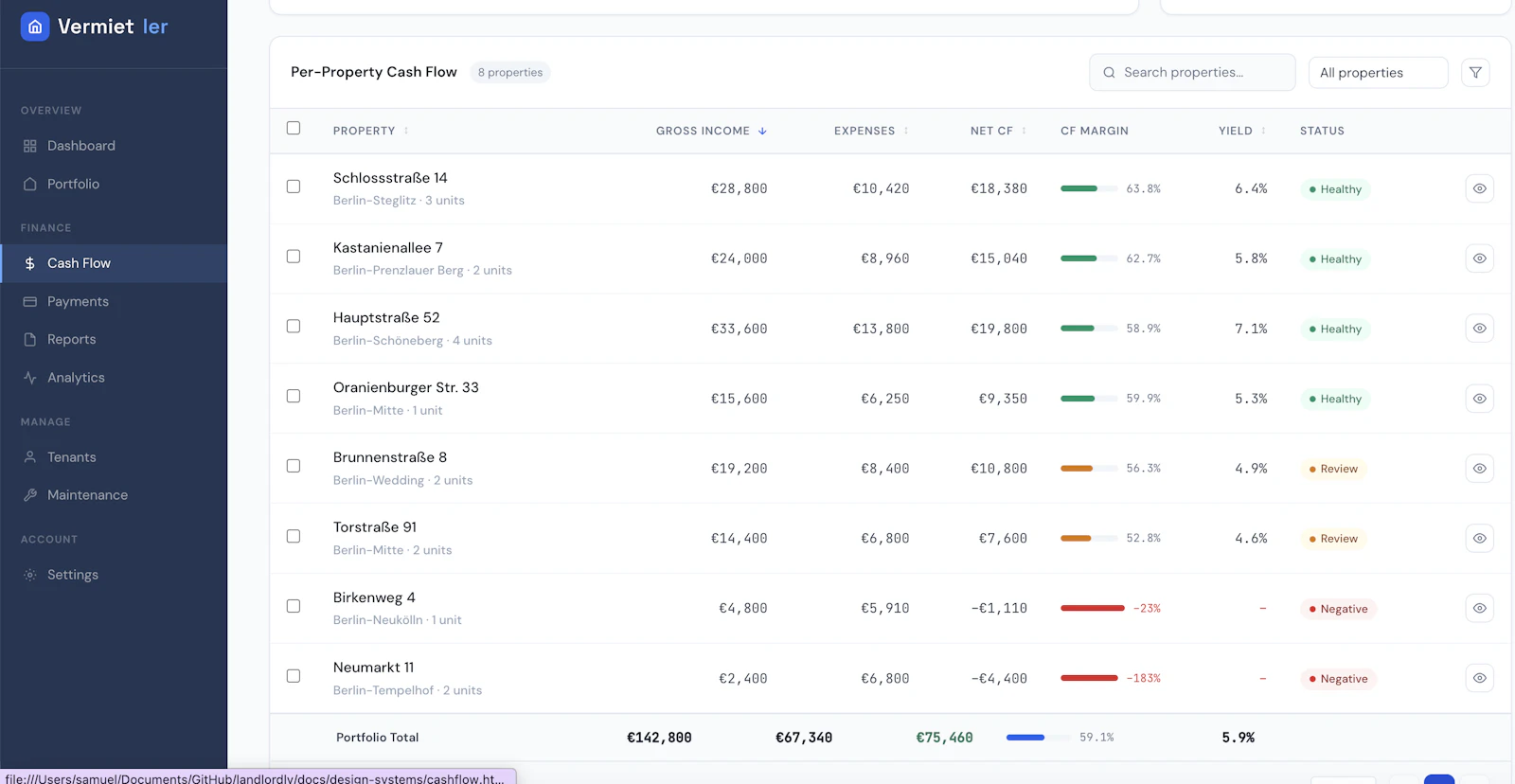Click the Maintenance wrench icon

[x=30, y=494]
